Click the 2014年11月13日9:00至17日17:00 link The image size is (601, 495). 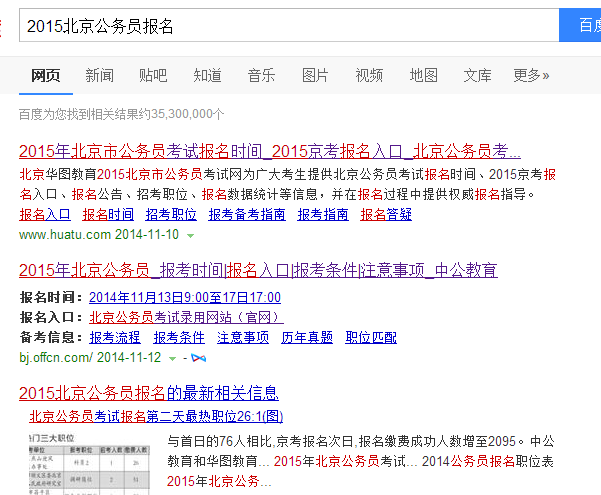click(185, 297)
